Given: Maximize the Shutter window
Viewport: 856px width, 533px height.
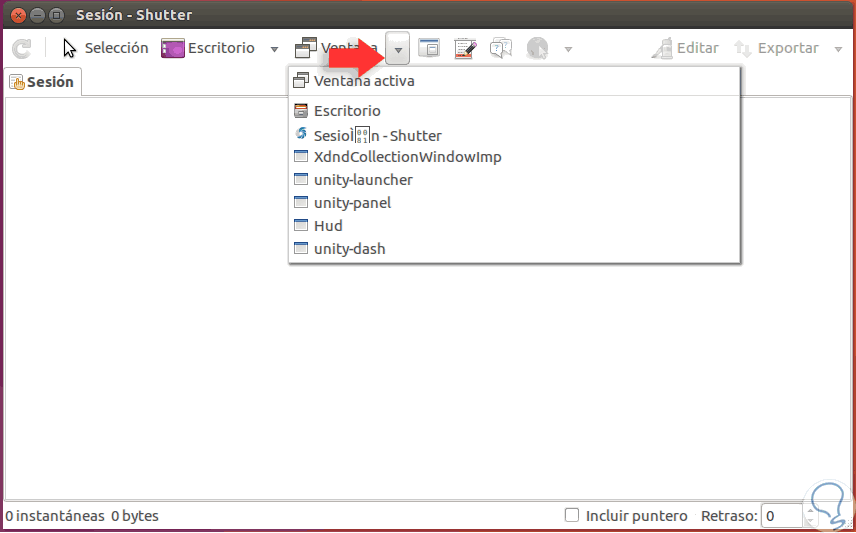Looking at the screenshot, I should pos(56,15).
